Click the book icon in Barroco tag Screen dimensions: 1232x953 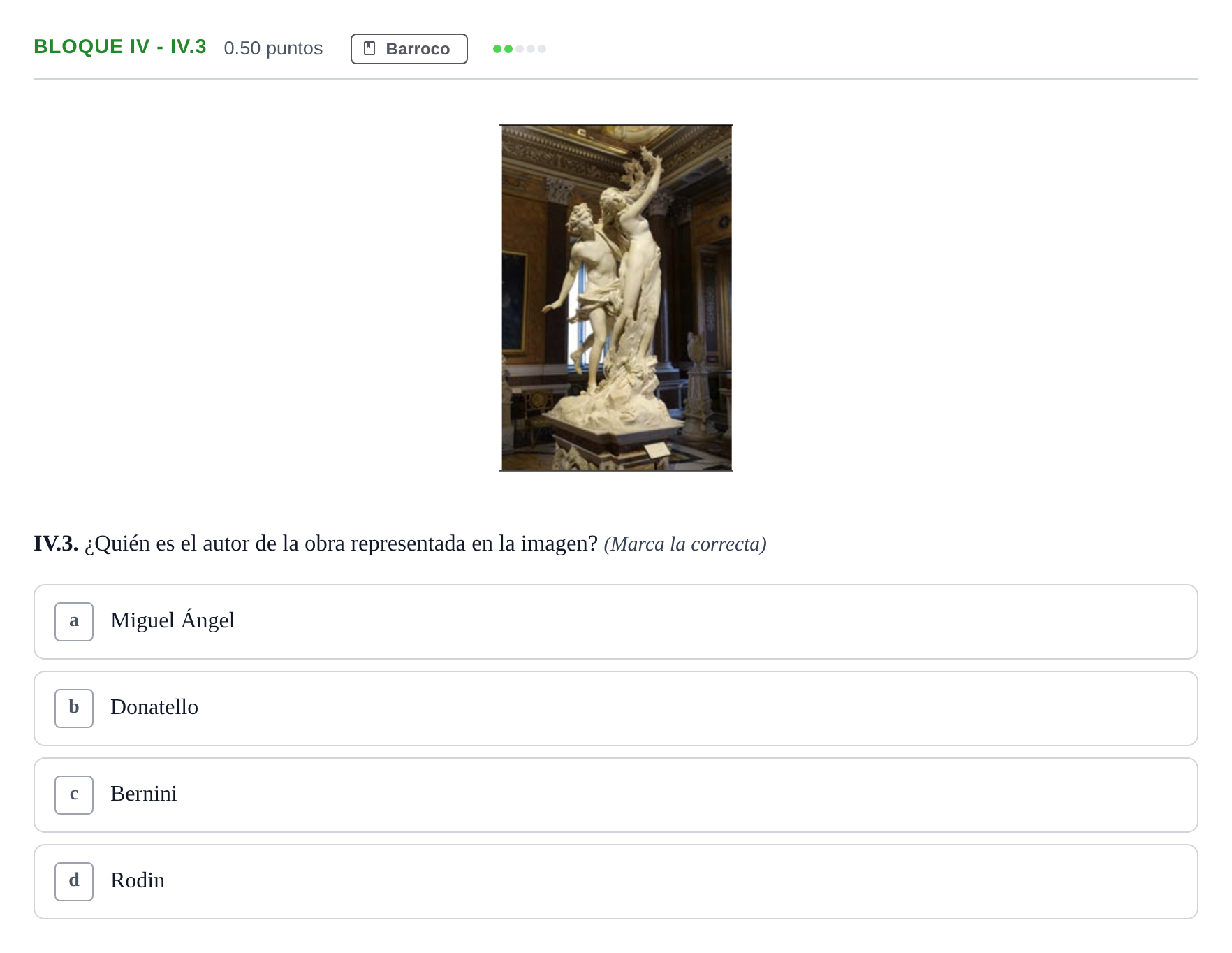pyautogui.click(x=370, y=48)
